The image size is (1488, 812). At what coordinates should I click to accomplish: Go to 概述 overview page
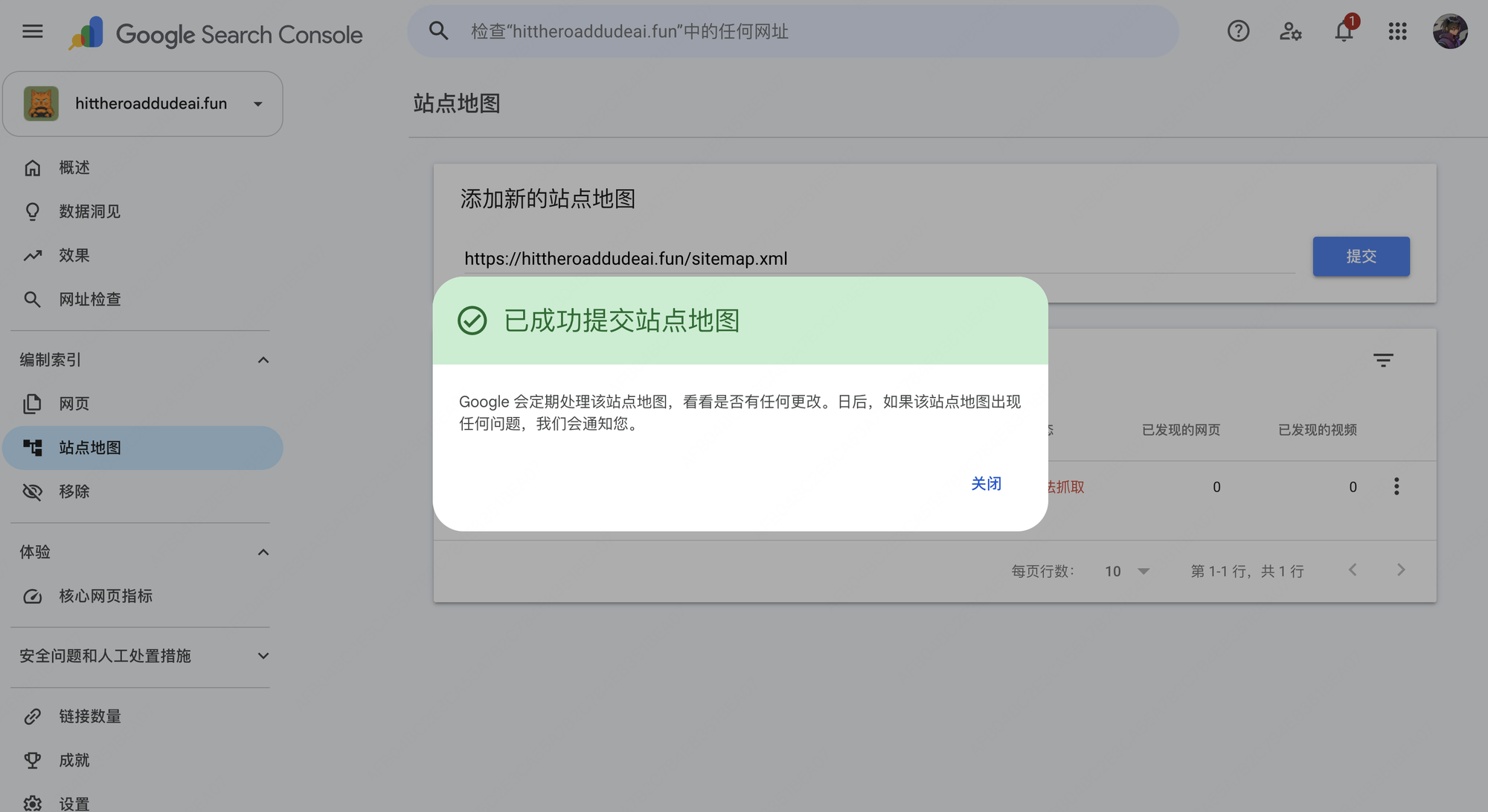coord(141,168)
